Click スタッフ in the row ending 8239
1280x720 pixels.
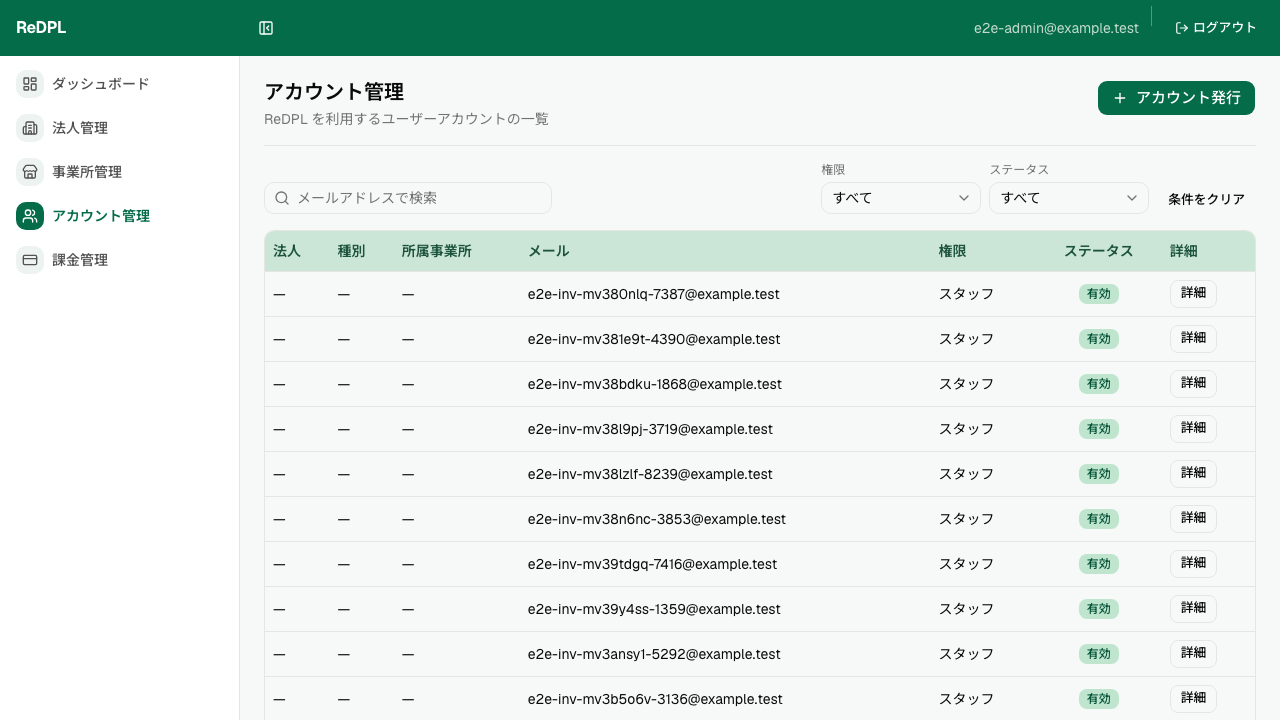(966, 474)
